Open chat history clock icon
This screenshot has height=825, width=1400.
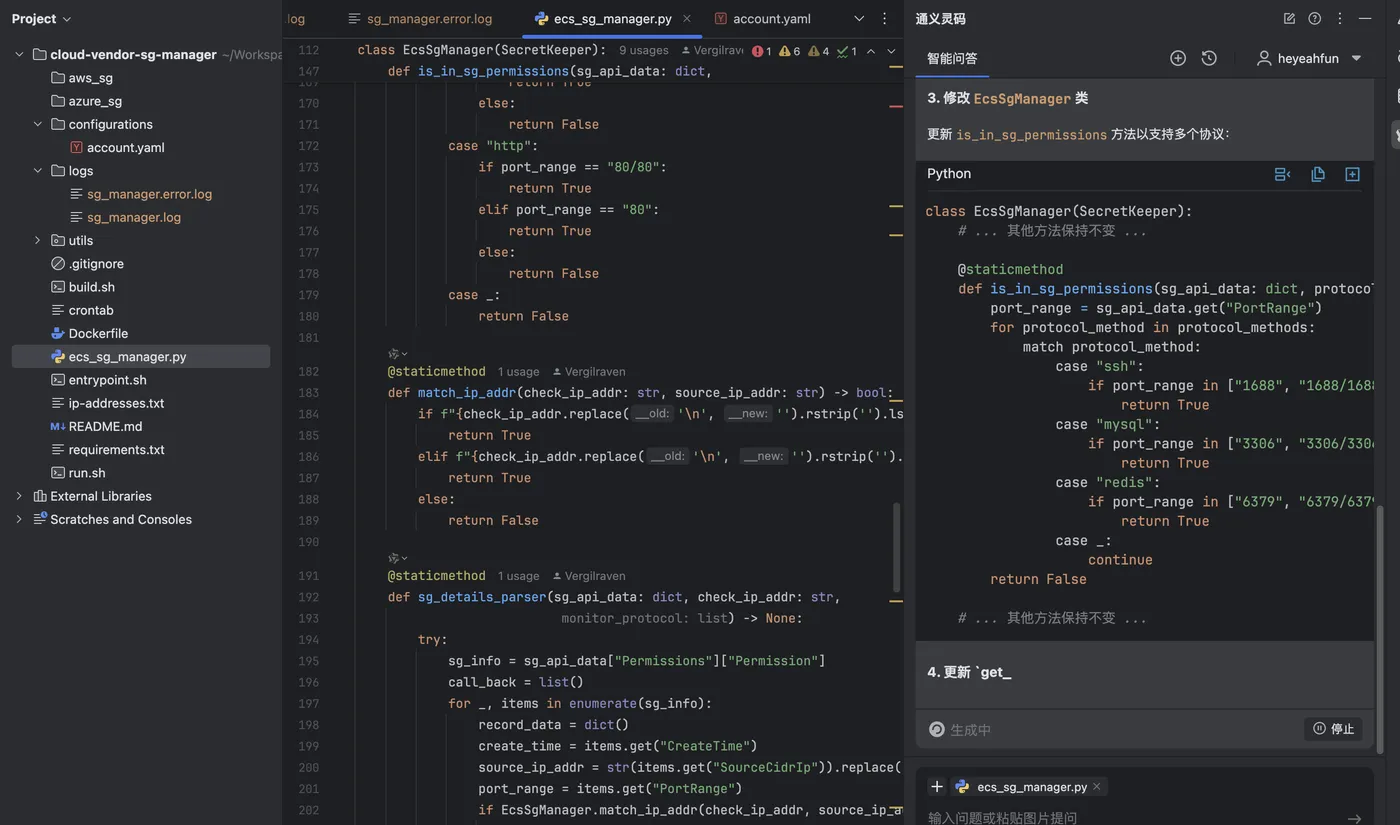[1209, 58]
